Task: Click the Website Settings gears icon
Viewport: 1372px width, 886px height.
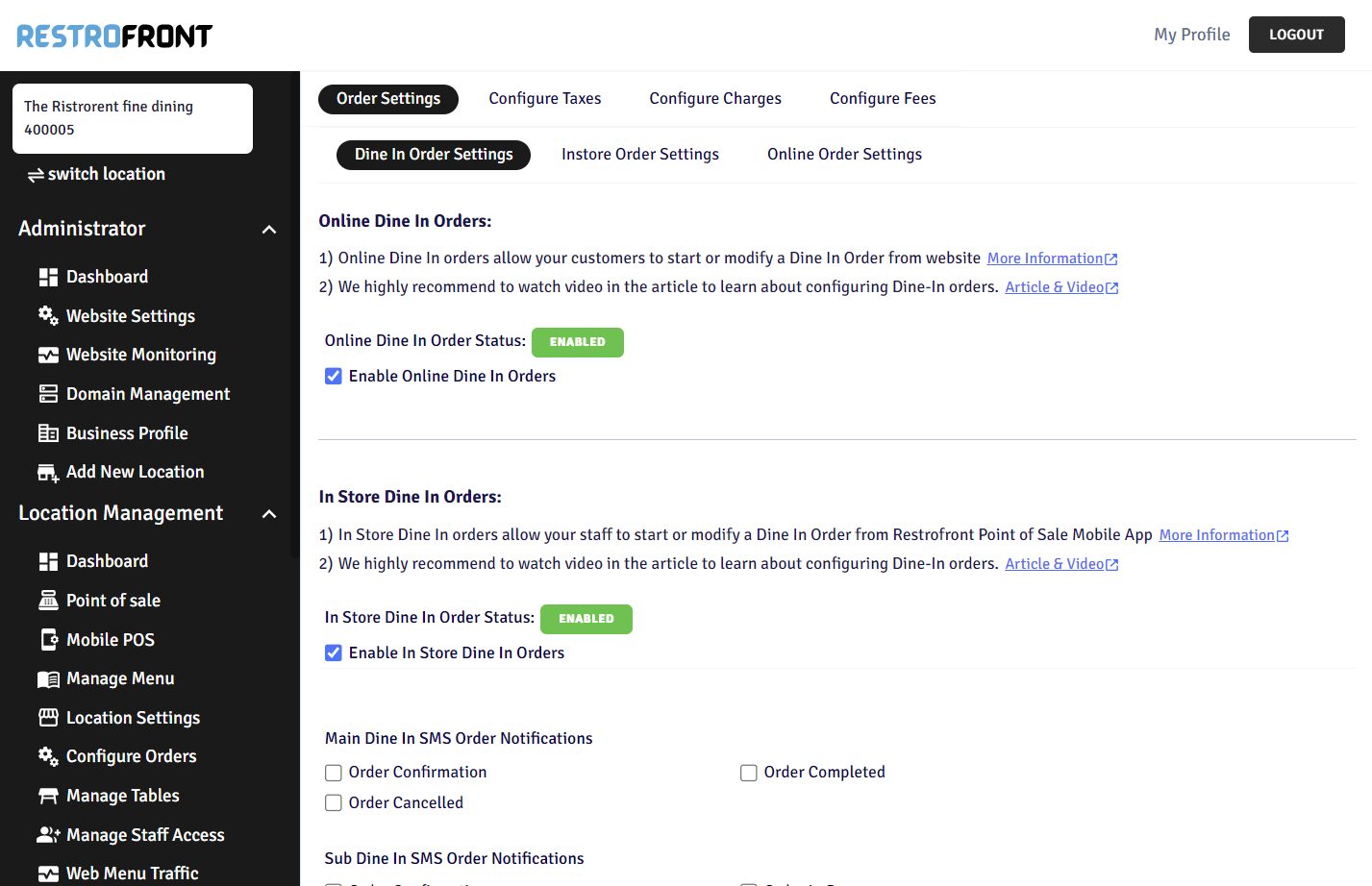Action: (48, 316)
